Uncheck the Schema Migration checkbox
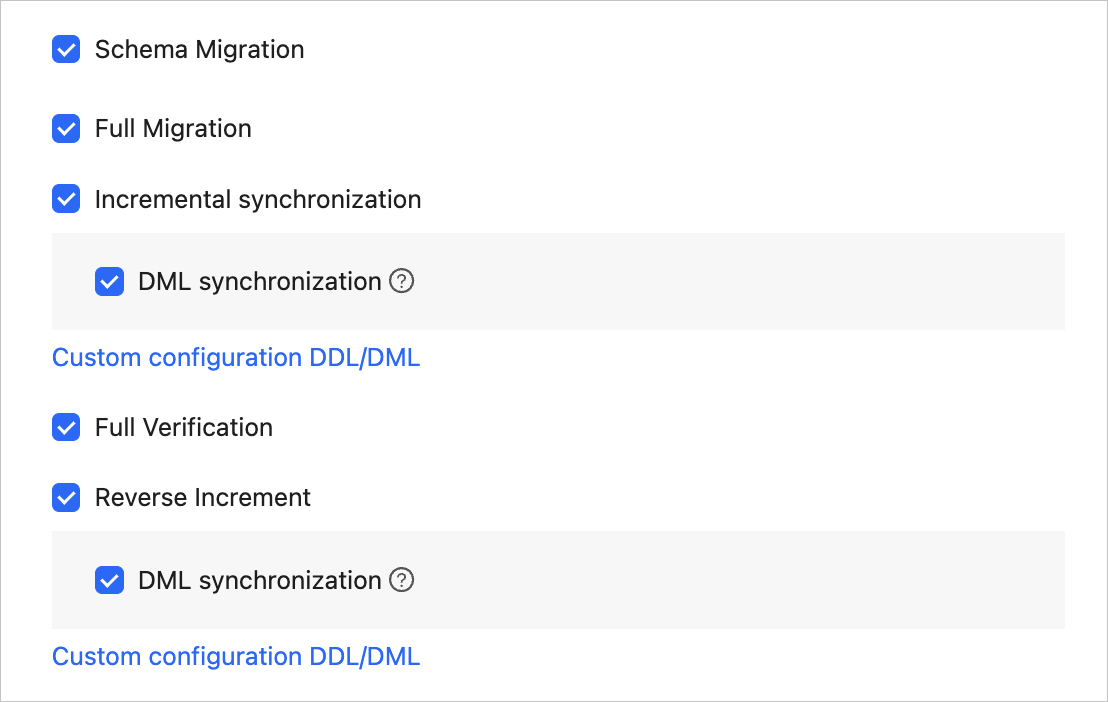 pyautogui.click(x=66, y=49)
